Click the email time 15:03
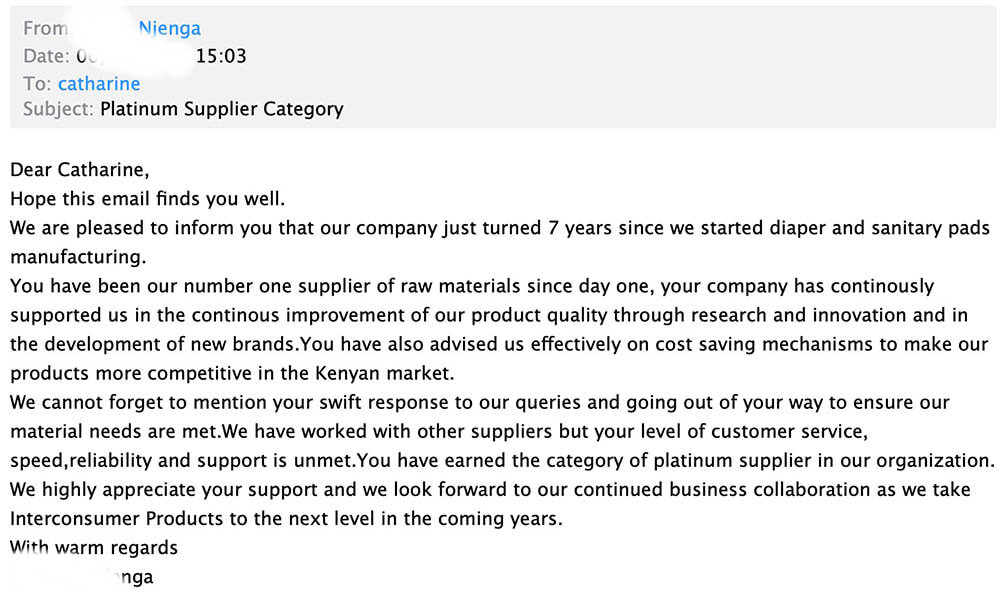This screenshot has height=600, width=1000. coord(221,56)
